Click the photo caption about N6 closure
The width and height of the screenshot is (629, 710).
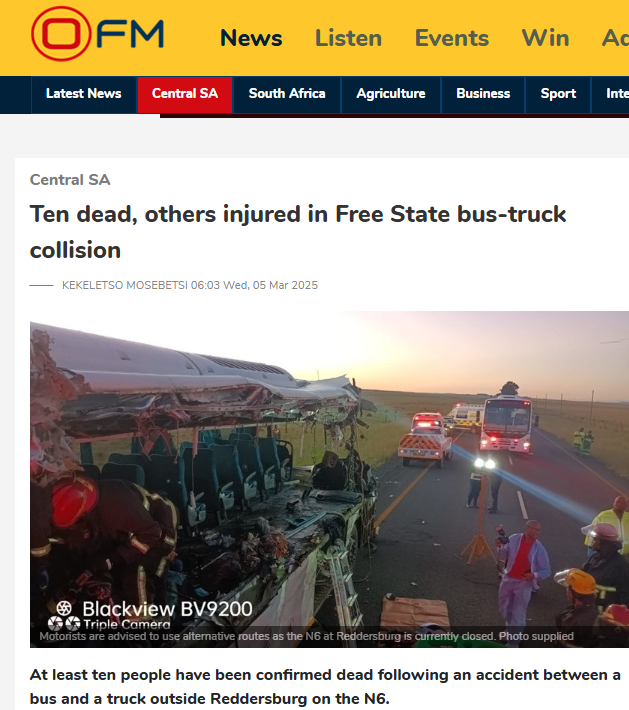click(307, 636)
